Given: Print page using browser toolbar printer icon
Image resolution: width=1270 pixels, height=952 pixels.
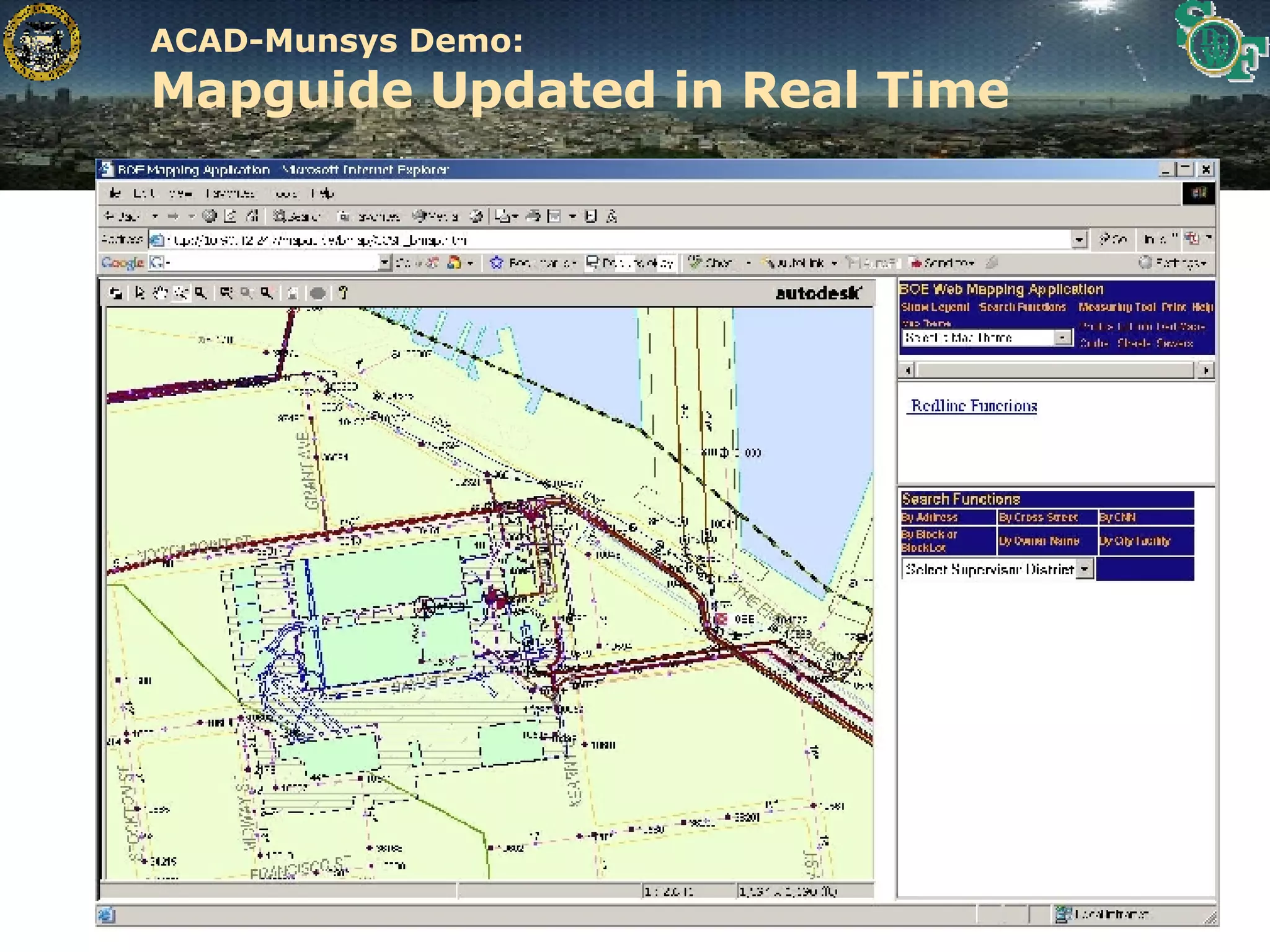Looking at the screenshot, I should pos(533,216).
